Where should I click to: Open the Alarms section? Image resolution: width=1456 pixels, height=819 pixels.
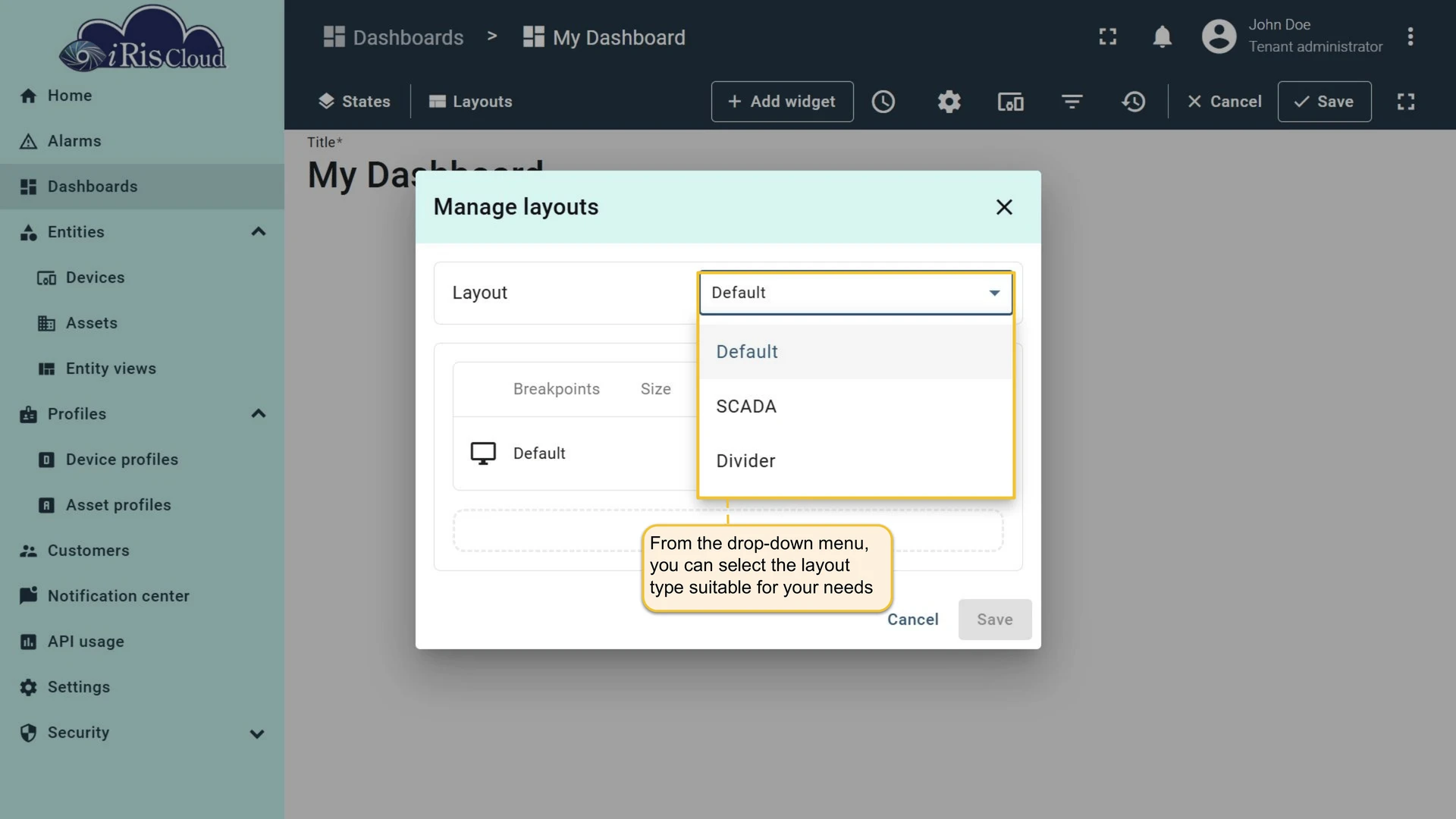142,141
